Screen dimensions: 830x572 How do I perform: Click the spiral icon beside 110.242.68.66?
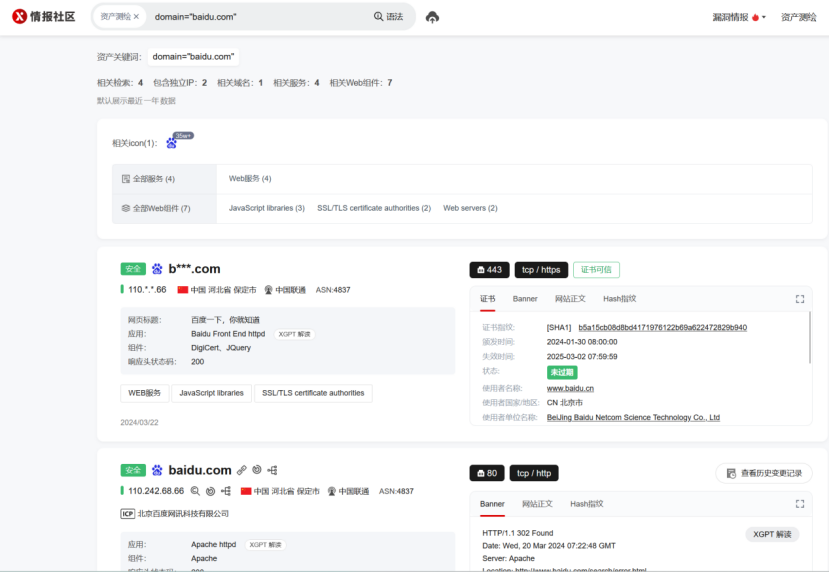tap(211, 491)
